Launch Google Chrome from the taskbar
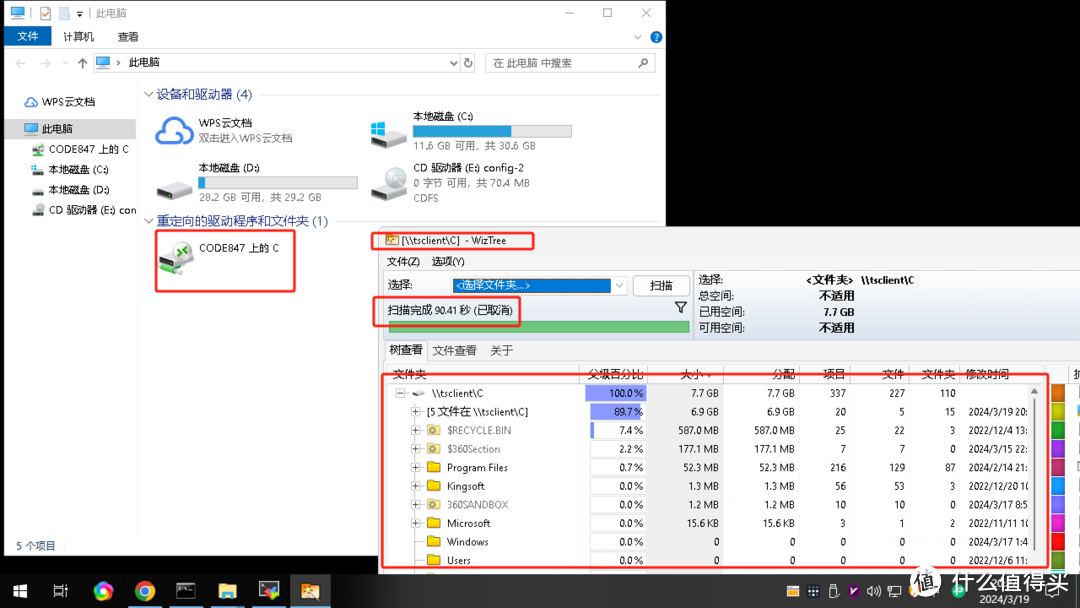The height and width of the screenshot is (608, 1080). [145, 591]
